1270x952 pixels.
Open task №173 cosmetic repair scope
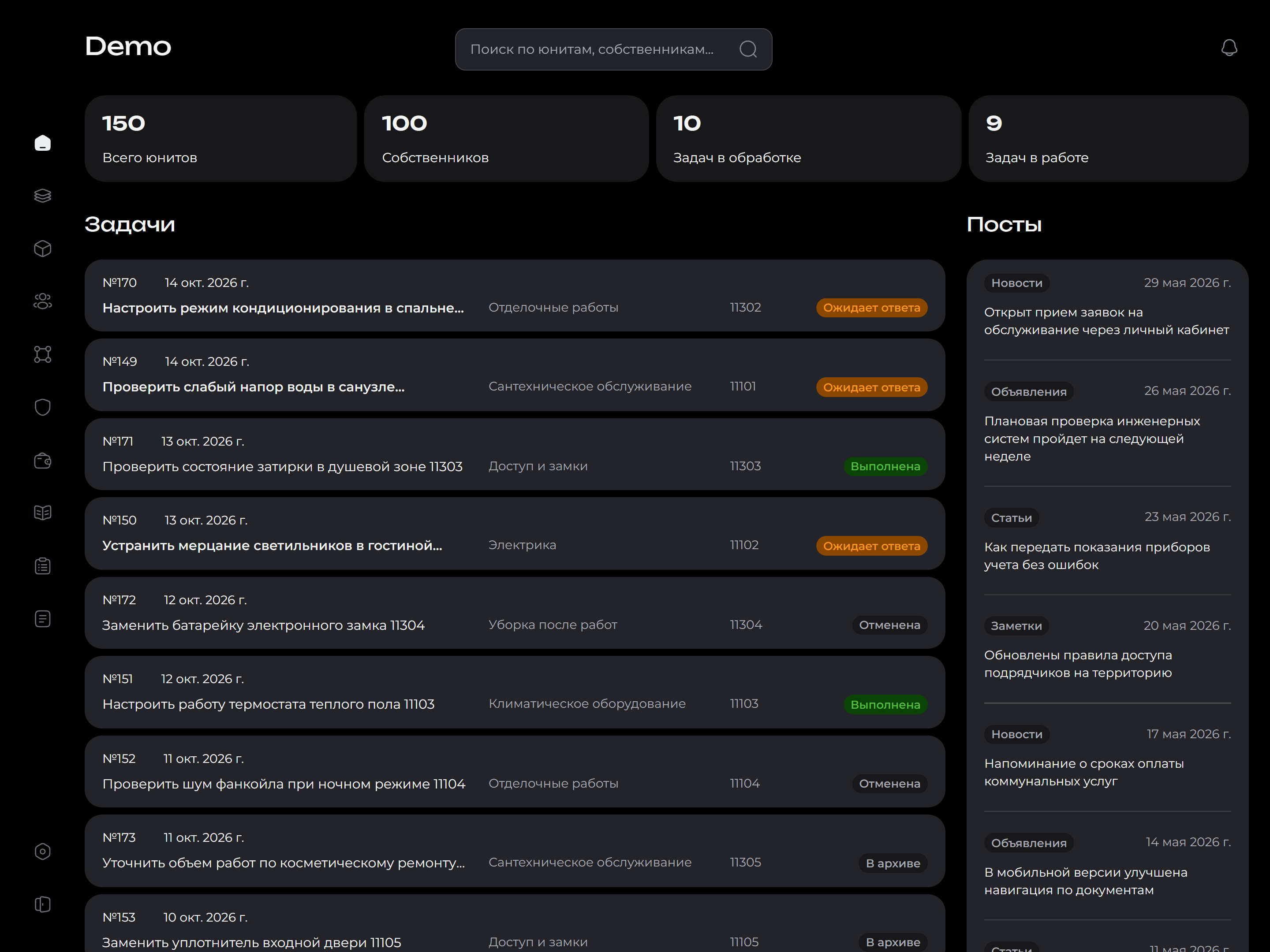click(515, 851)
